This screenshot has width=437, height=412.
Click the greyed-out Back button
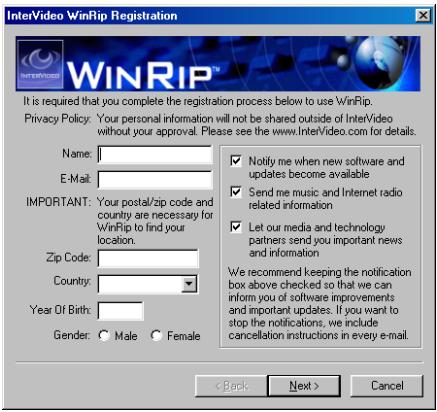[x=231, y=386]
